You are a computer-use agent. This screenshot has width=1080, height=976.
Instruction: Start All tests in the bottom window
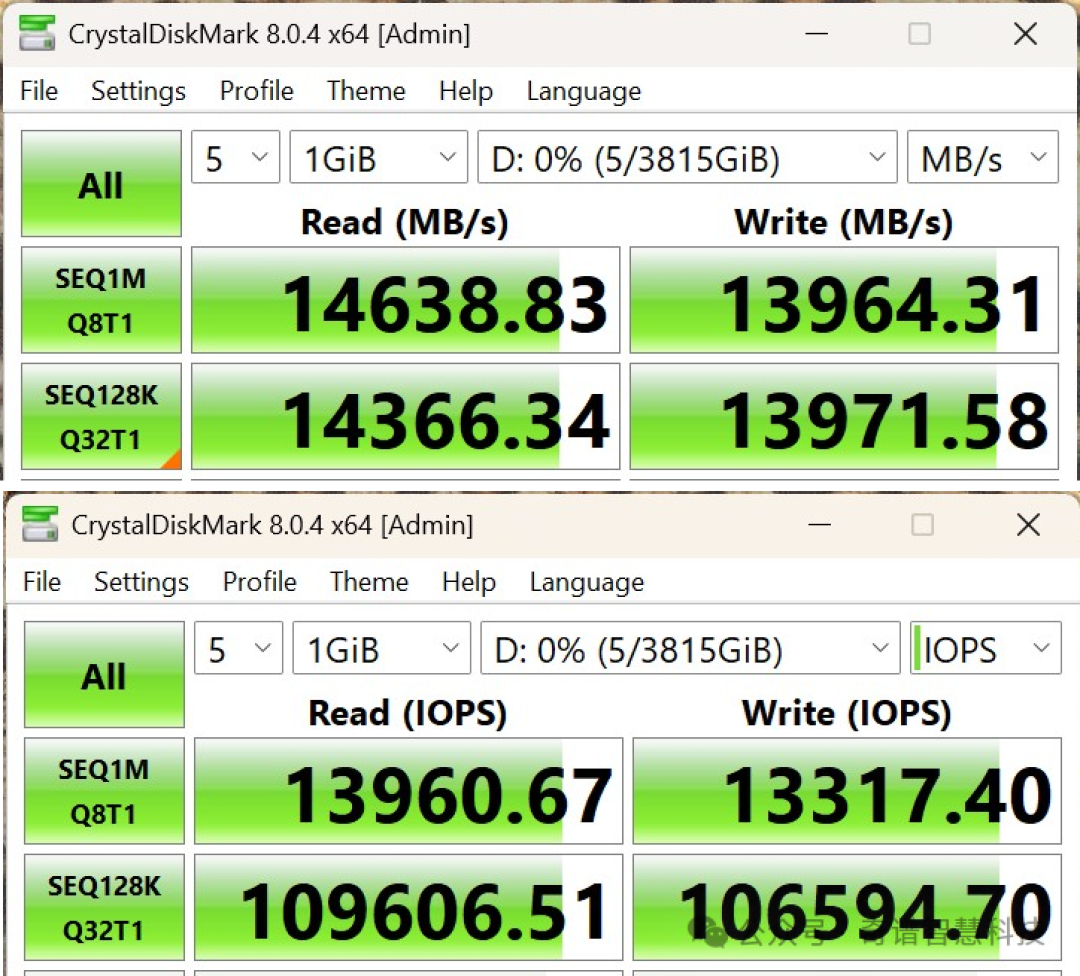(104, 674)
